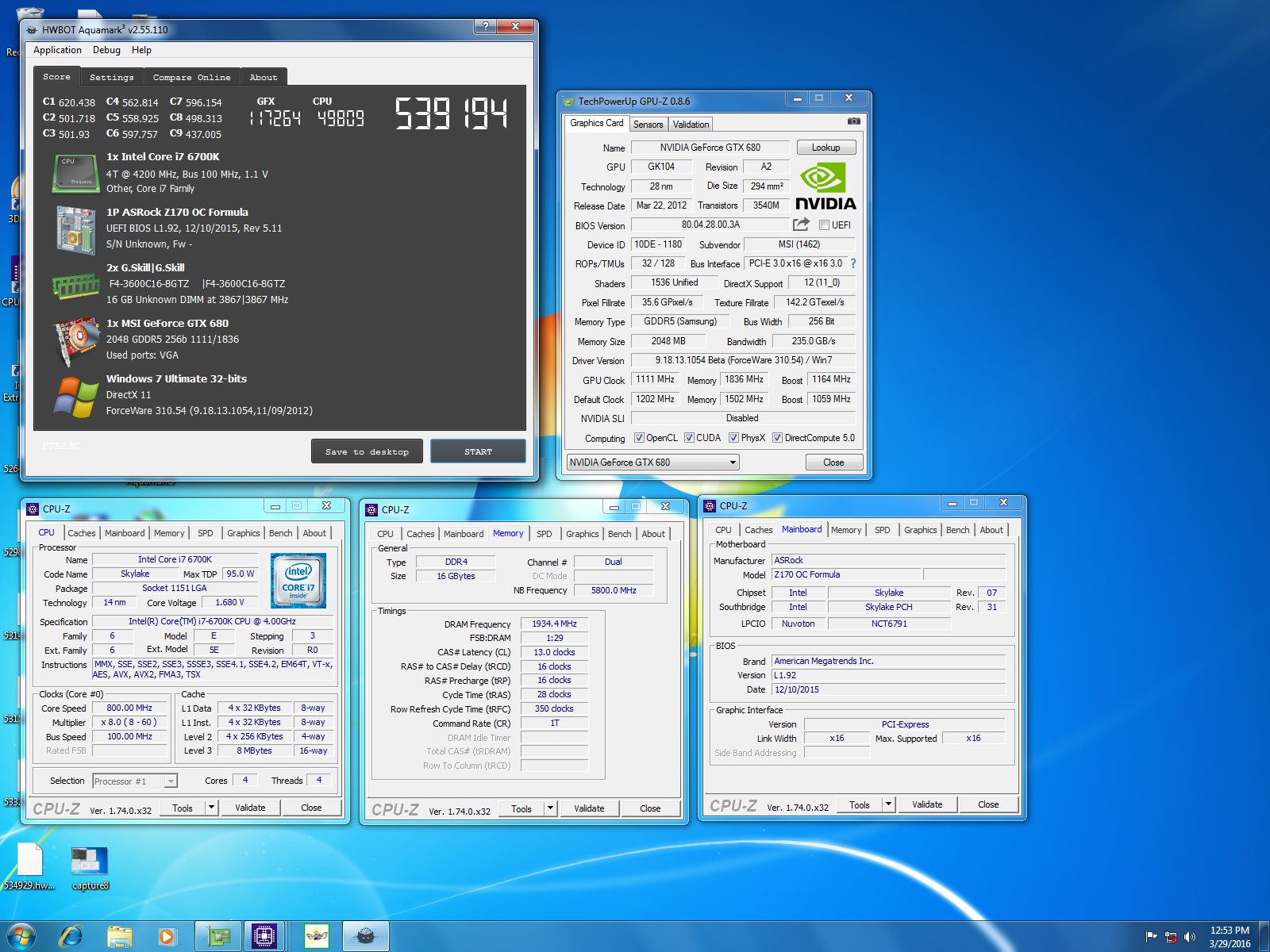The image size is (1270, 952).
Task: Click the Lookup button in GPU-Z
Action: click(x=825, y=148)
